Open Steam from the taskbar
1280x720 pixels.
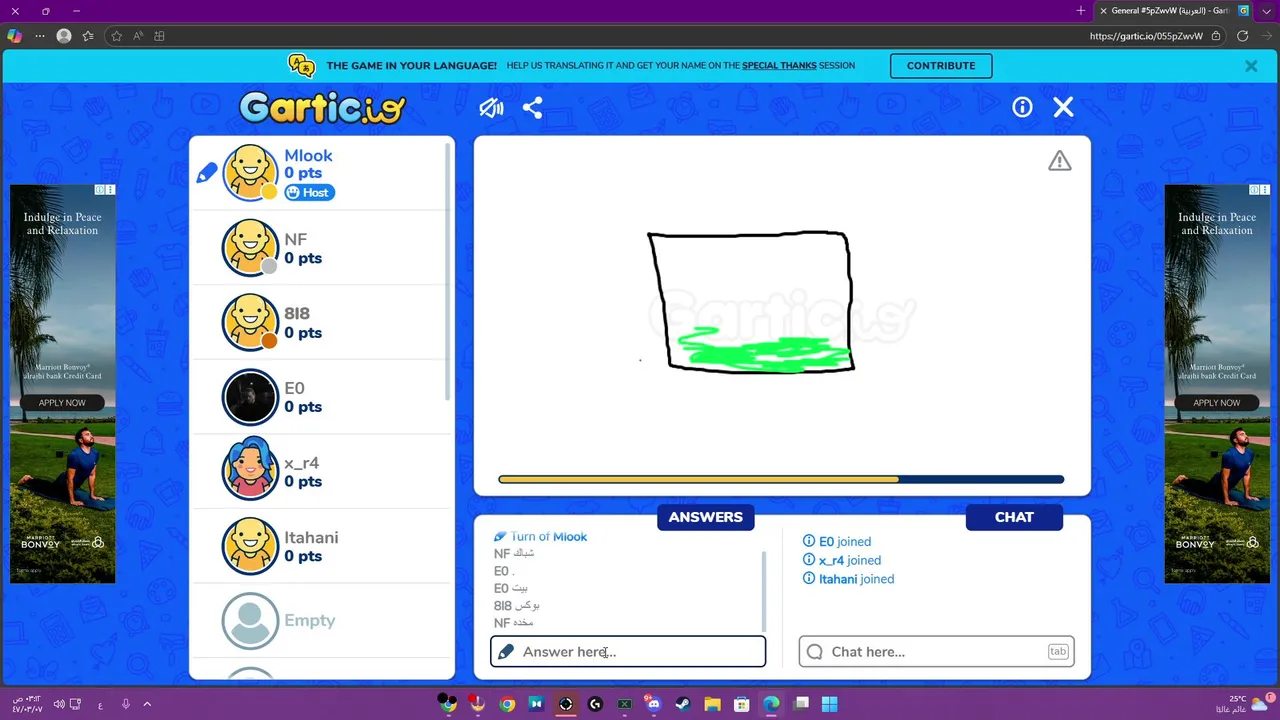pyautogui.click(x=683, y=704)
